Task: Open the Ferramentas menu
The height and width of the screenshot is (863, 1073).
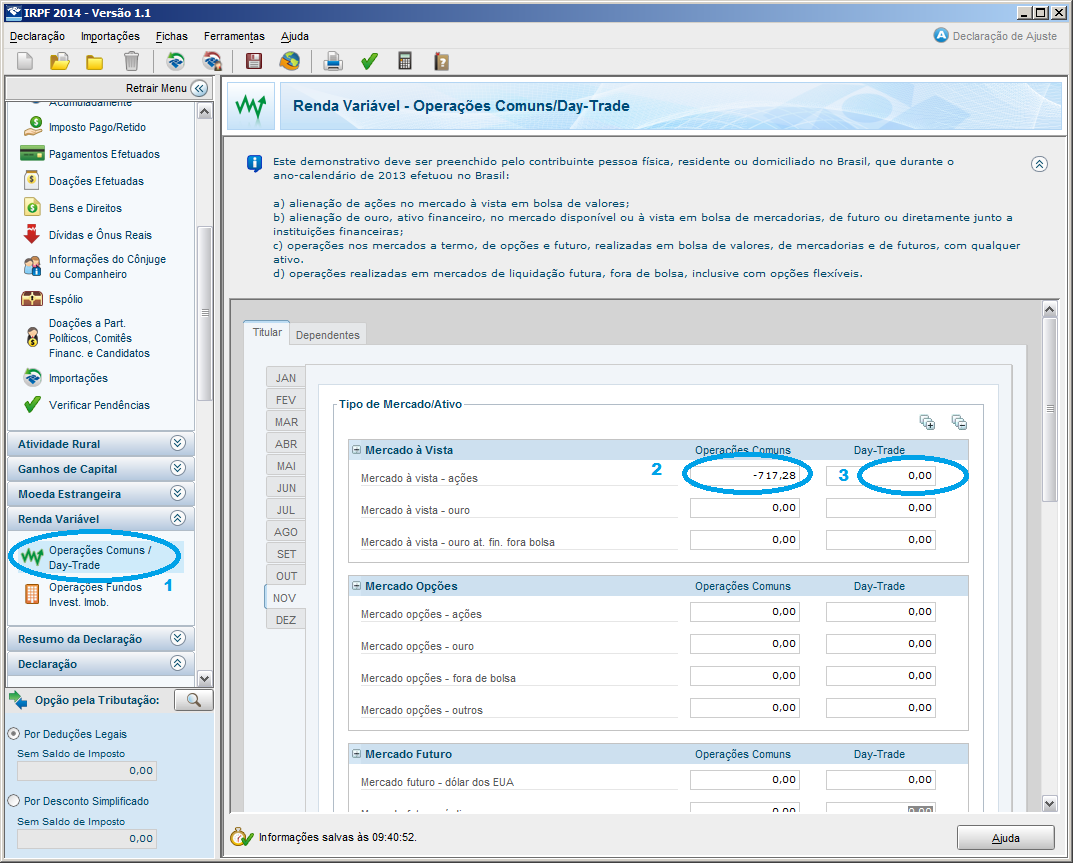Action: (234, 36)
